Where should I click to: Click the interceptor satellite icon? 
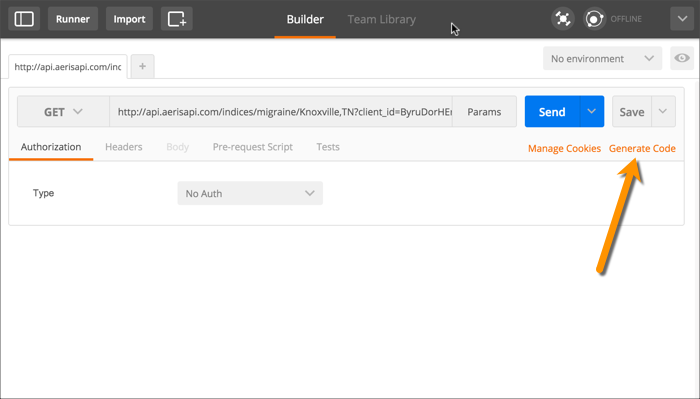click(562, 19)
